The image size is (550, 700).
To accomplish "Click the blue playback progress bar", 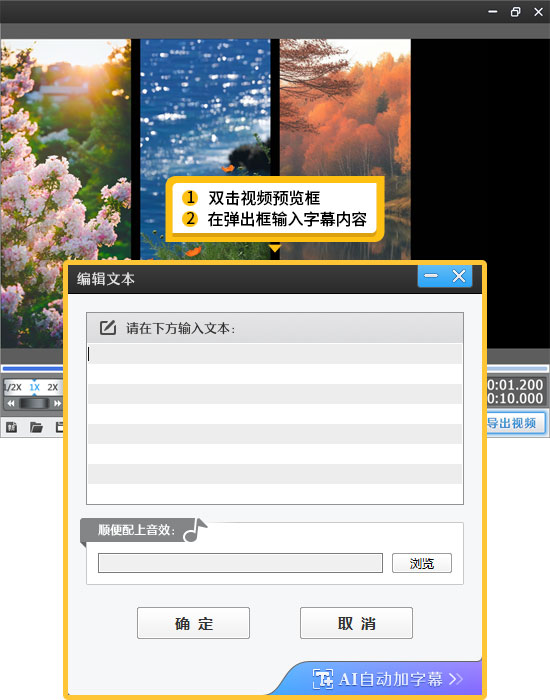I will click(x=32, y=369).
